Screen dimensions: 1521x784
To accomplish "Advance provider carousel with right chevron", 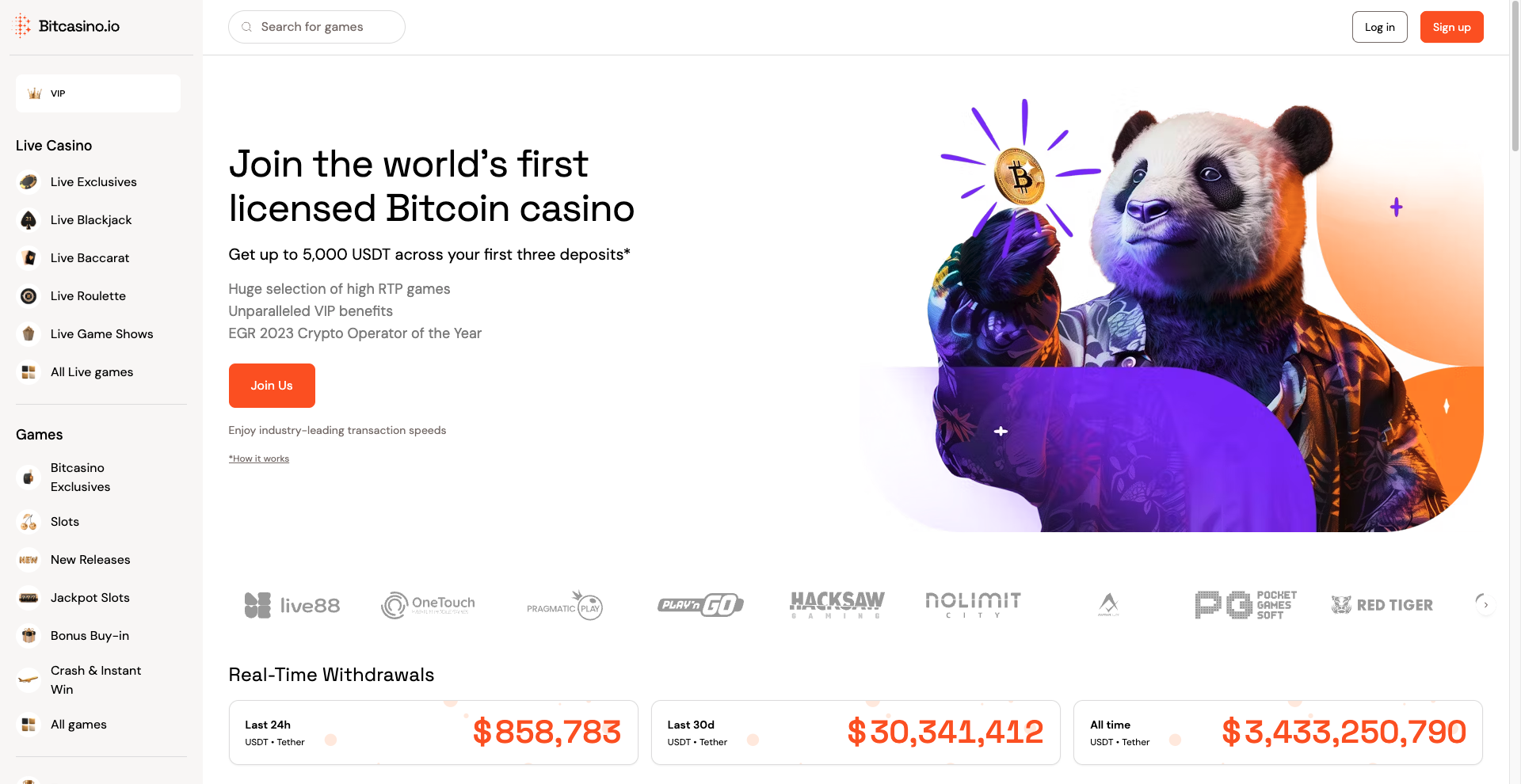I will click(x=1485, y=605).
